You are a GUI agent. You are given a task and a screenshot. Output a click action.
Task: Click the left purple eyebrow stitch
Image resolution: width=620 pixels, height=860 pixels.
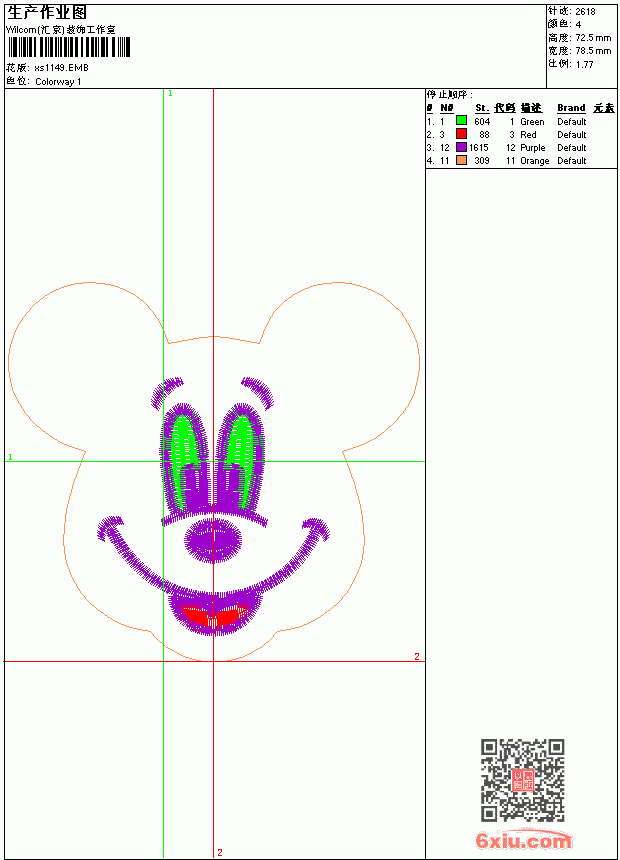[166, 392]
